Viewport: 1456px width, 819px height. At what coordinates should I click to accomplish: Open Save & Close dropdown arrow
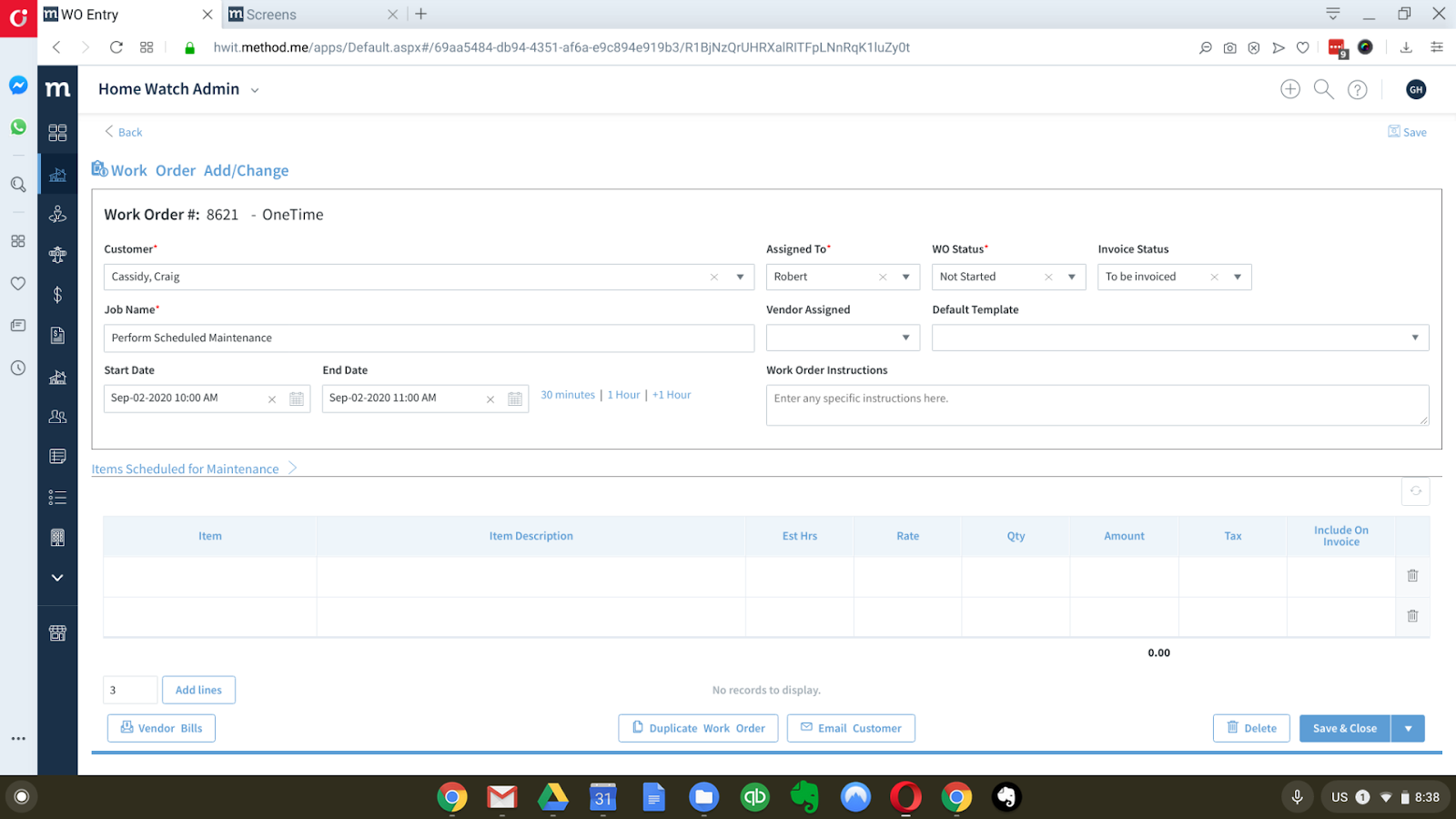[1408, 728]
